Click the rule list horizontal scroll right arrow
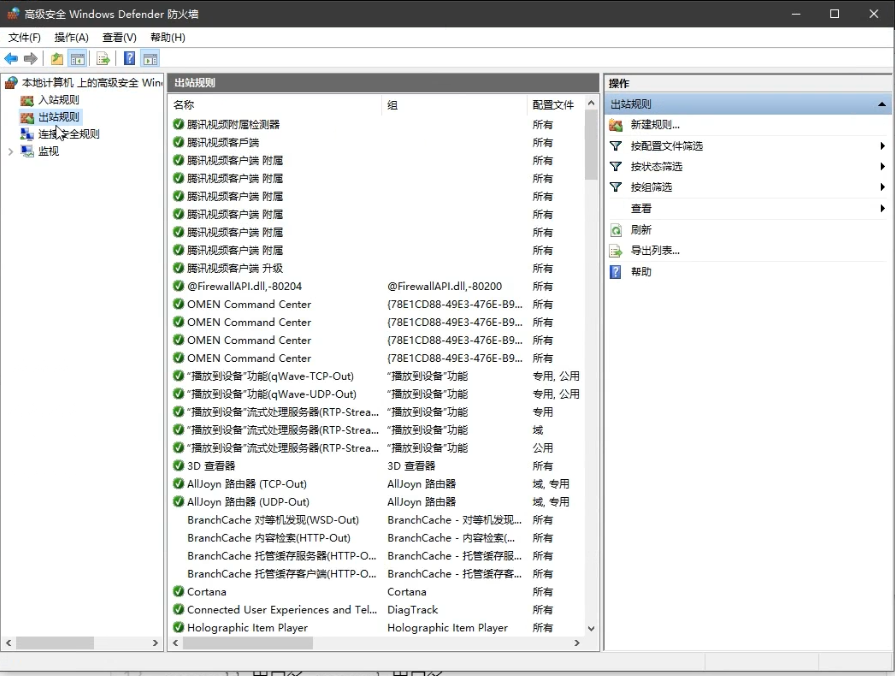Viewport: 895px width, 676px height. pos(576,643)
